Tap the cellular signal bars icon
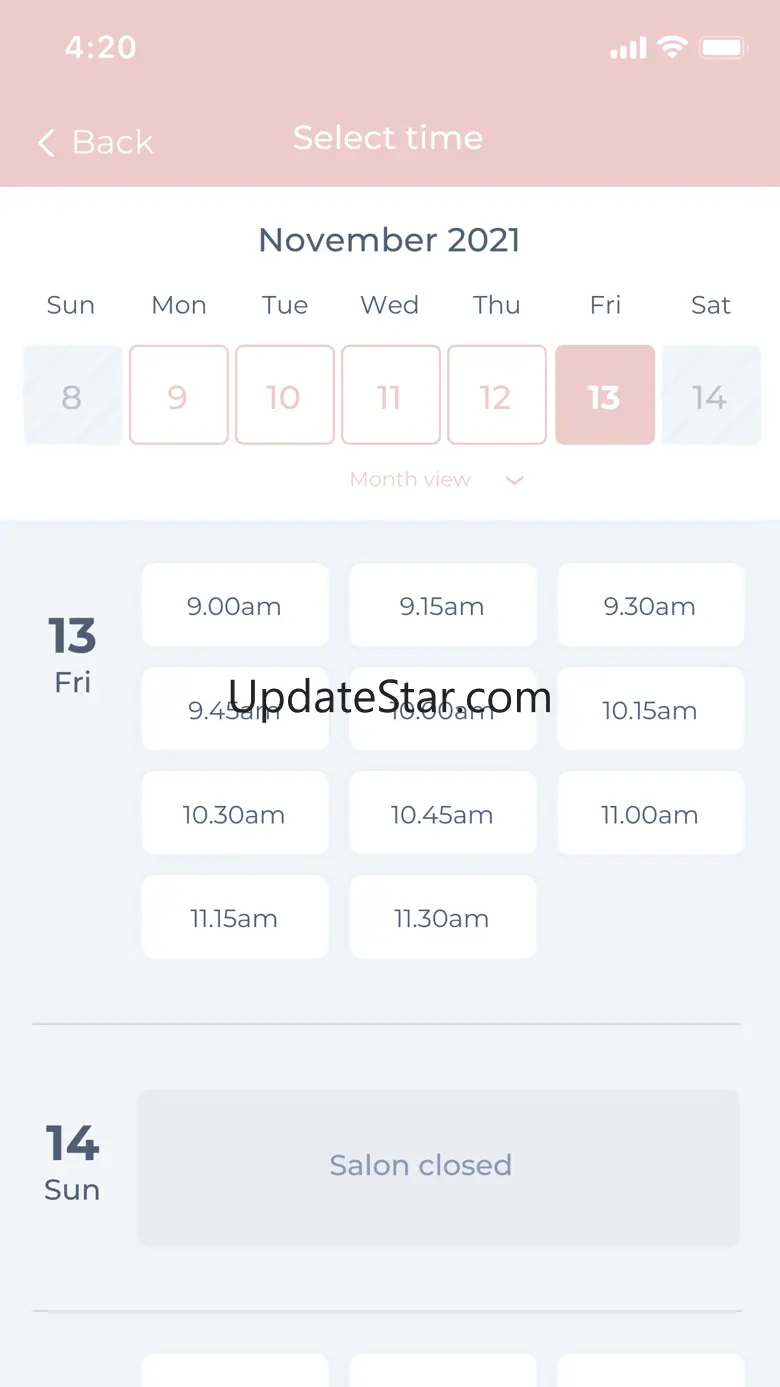The height and width of the screenshot is (1387, 780). tap(628, 48)
